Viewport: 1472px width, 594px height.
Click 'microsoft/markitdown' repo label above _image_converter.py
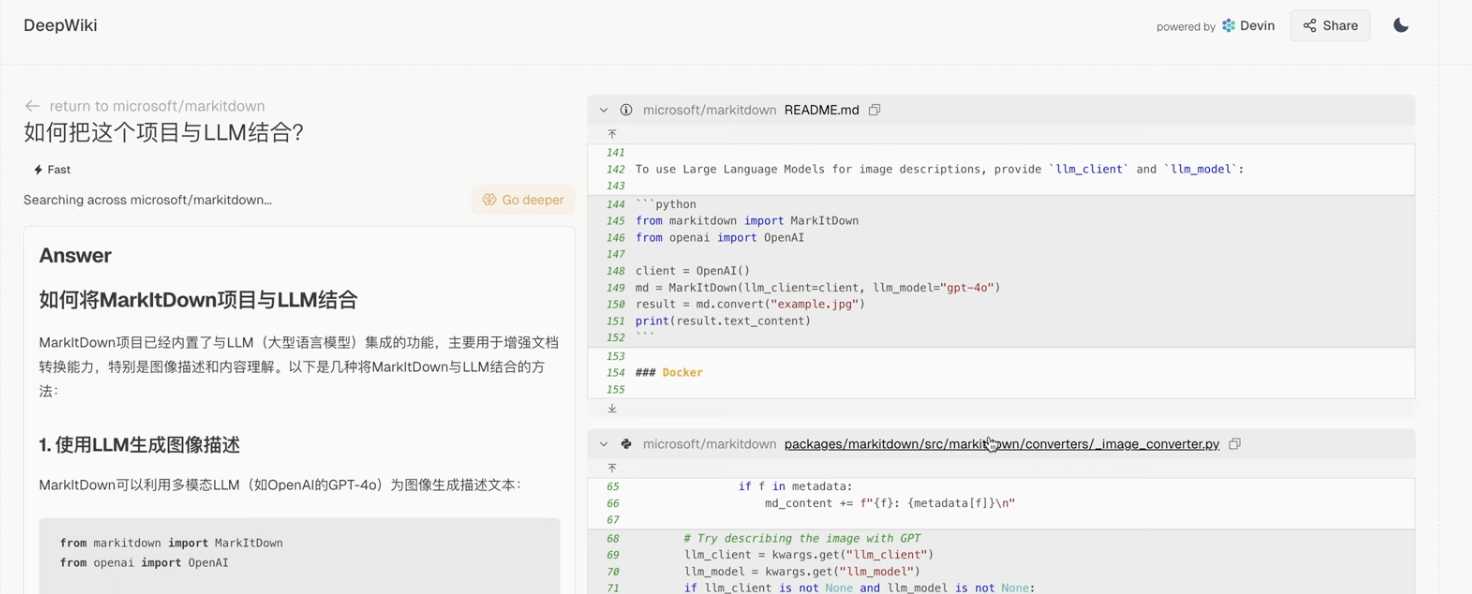[709, 444]
